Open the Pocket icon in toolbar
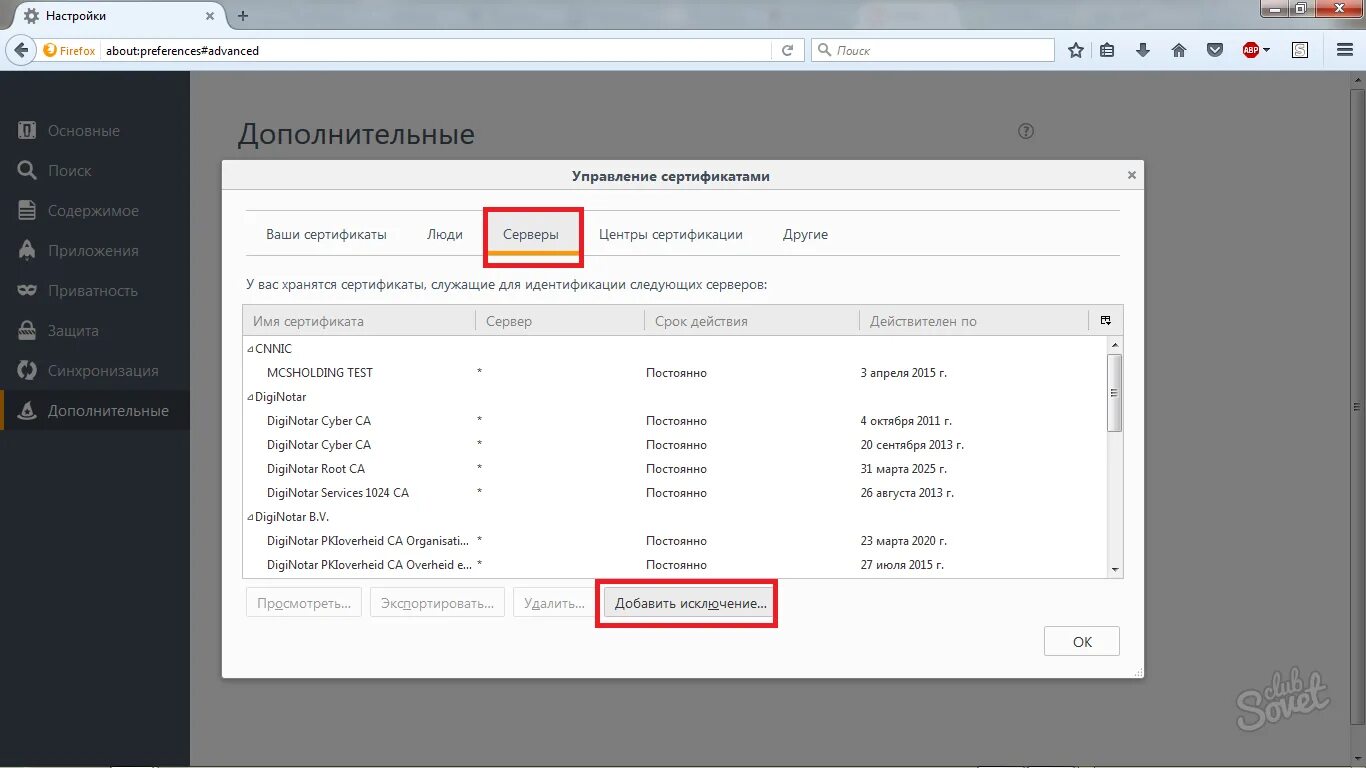1366x768 pixels. [x=1215, y=50]
